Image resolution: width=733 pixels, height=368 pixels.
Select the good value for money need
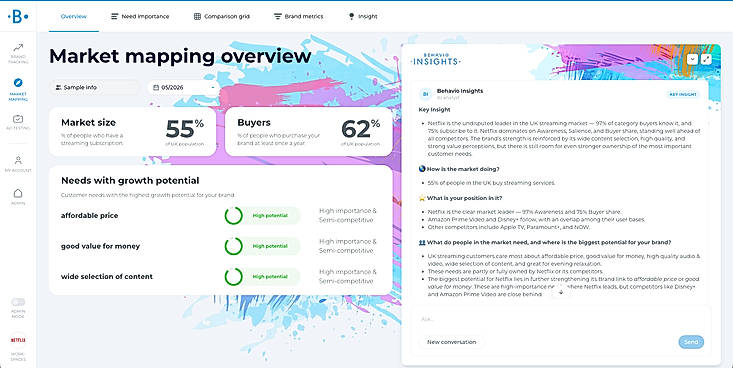tap(101, 246)
